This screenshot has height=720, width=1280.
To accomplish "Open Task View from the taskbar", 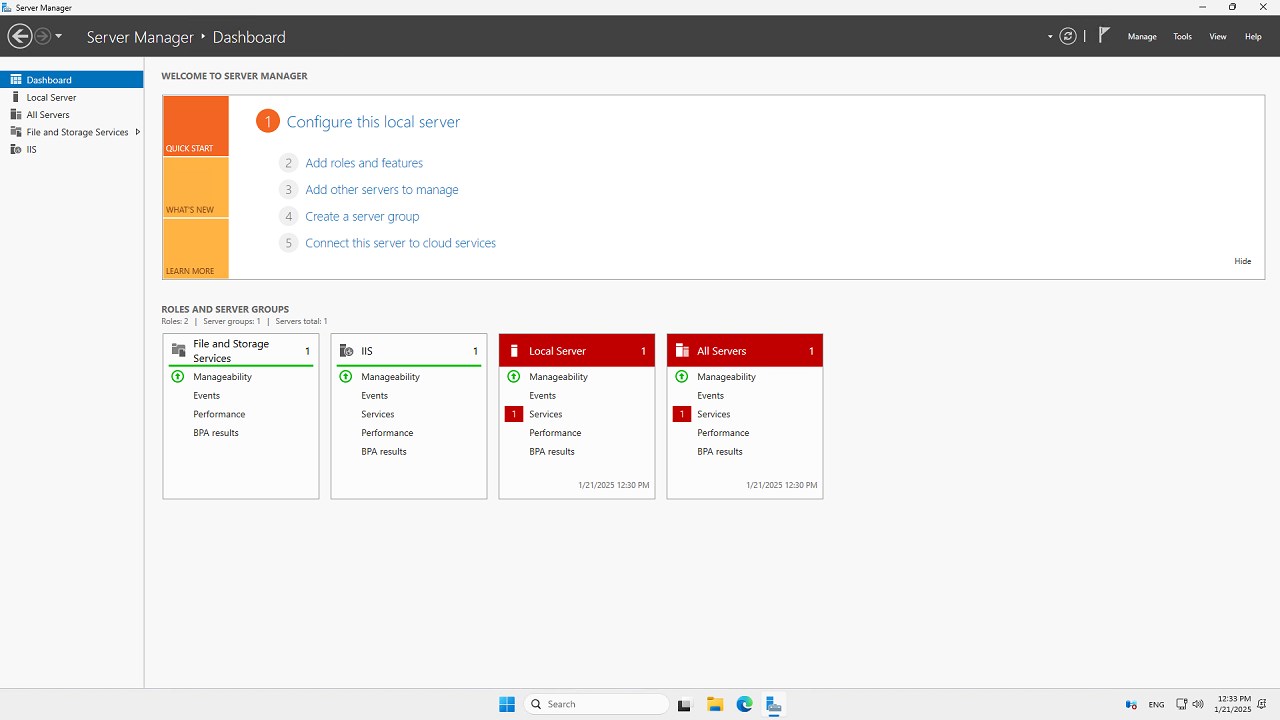I will pyautogui.click(x=684, y=704).
